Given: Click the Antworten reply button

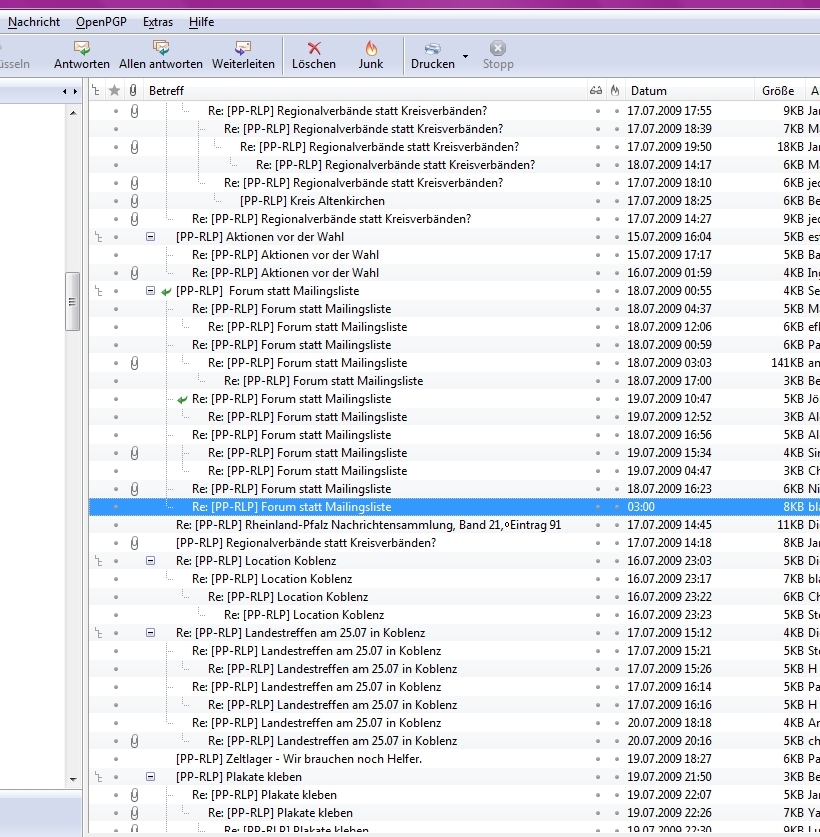Looking at the screenshot, I should pyautogui.click(x=81, y=54).
